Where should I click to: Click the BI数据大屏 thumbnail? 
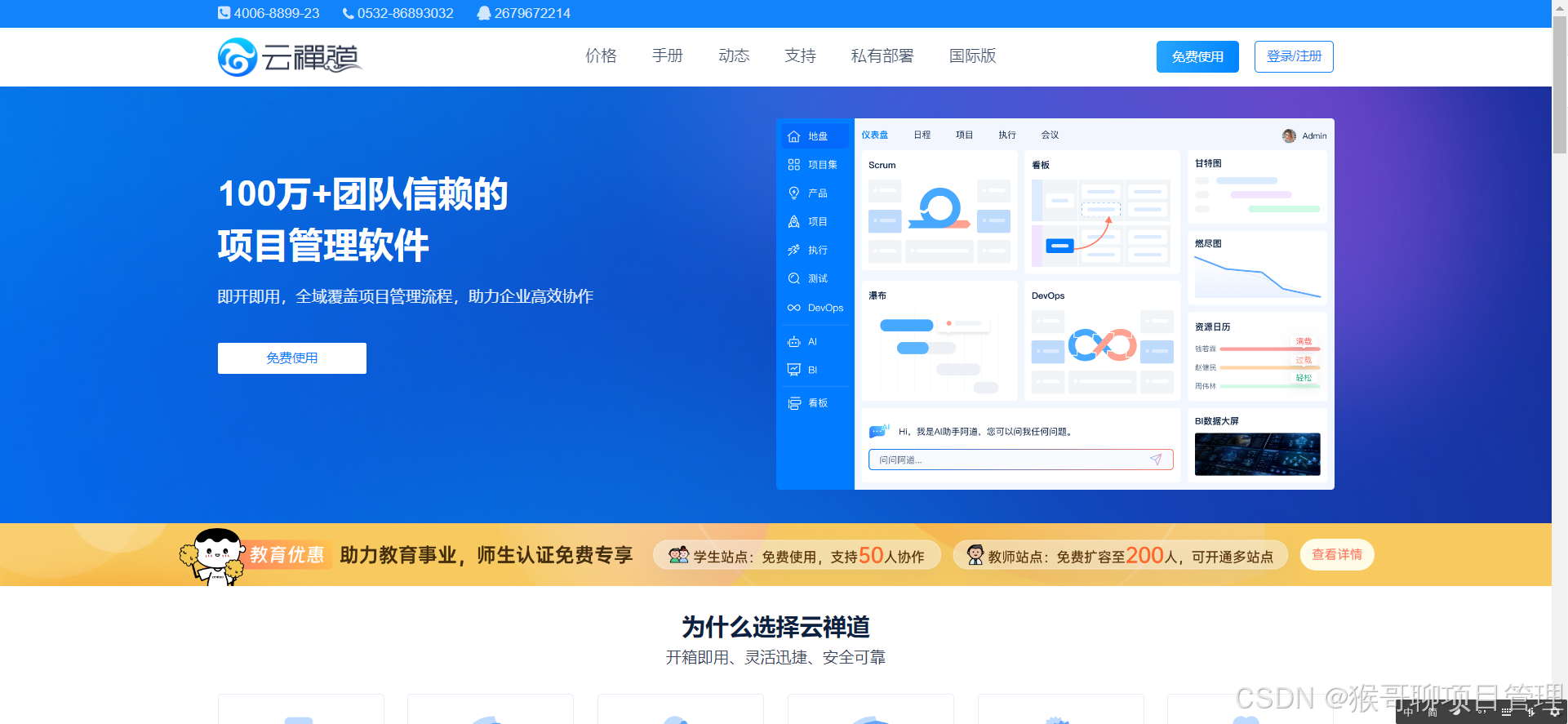pyautogui.click(x=1257, y=454)
